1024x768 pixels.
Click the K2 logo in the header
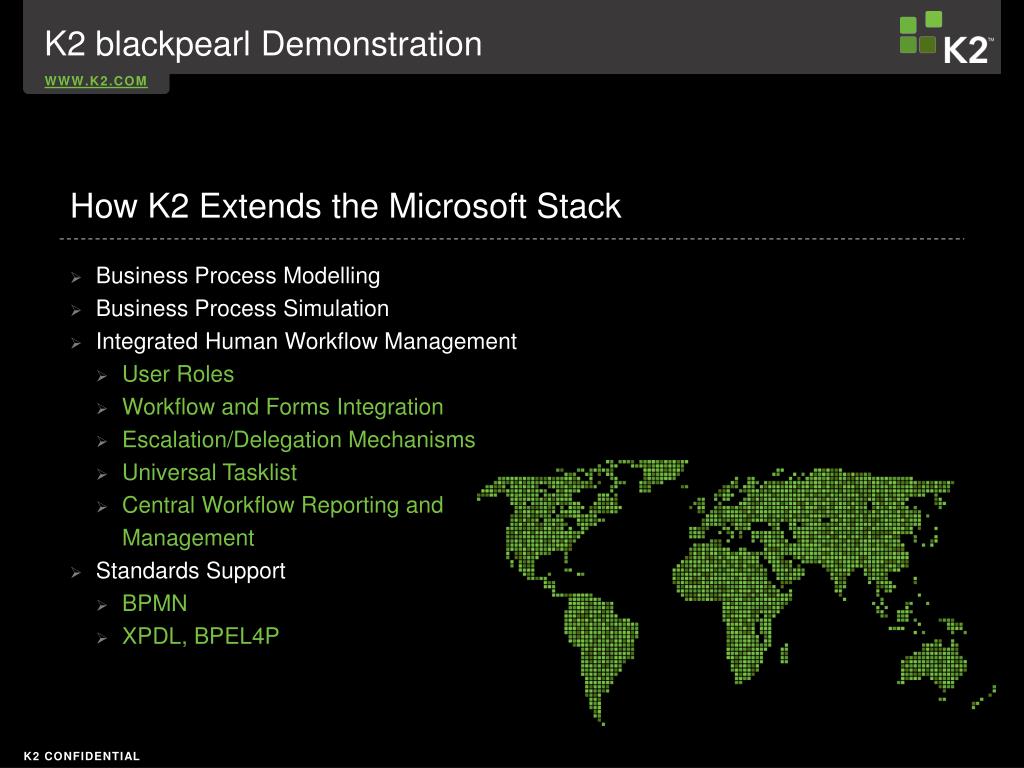[x=946, y=38]
